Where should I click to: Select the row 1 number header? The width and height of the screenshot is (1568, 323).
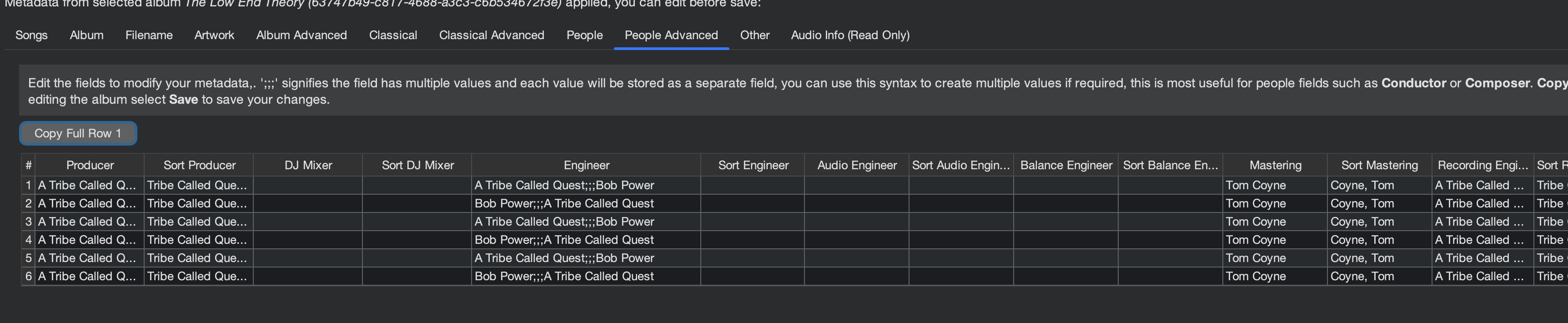click(28, 185)
